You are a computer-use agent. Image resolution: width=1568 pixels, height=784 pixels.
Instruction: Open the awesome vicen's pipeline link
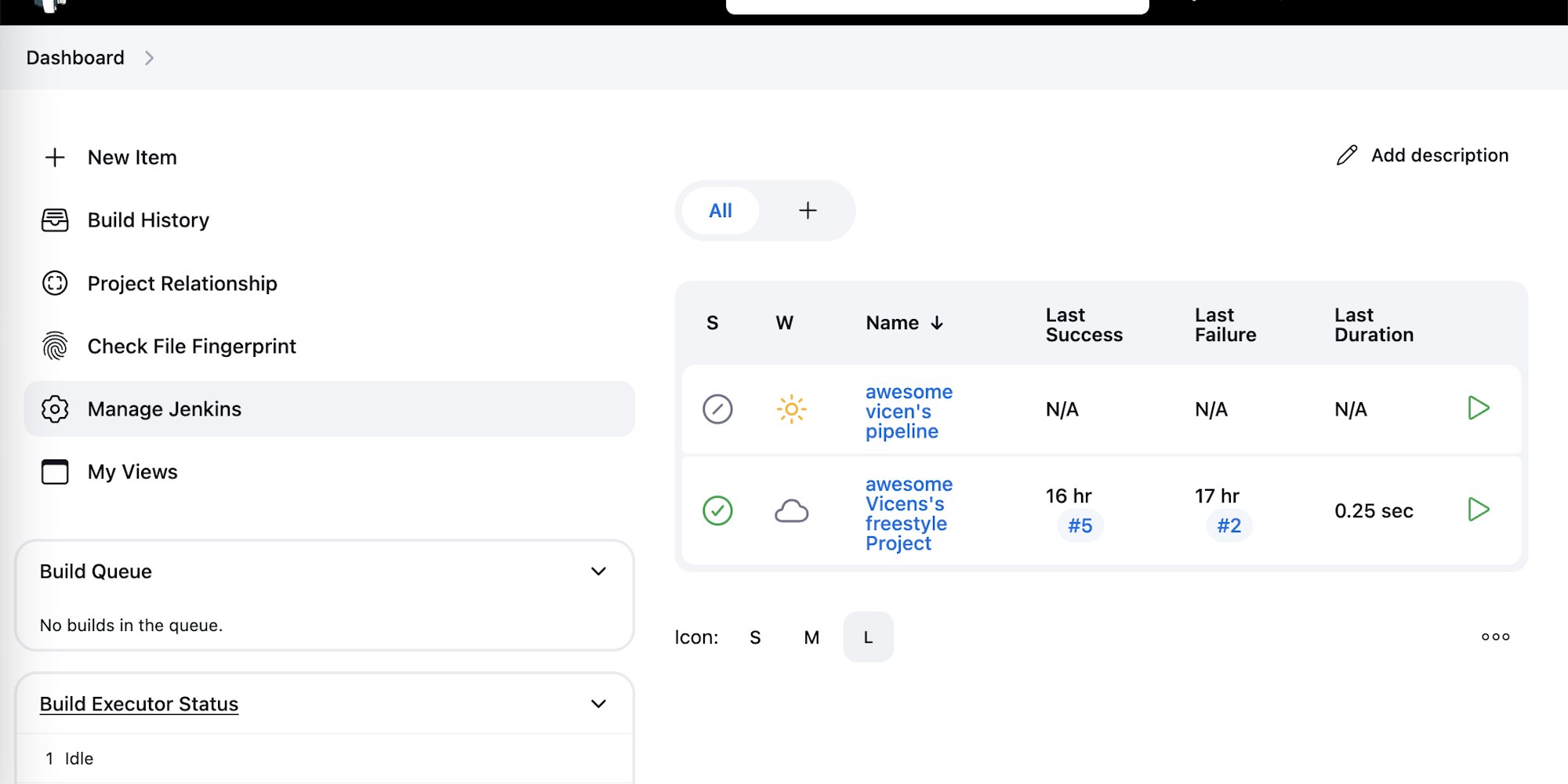[x=908, y=412]
